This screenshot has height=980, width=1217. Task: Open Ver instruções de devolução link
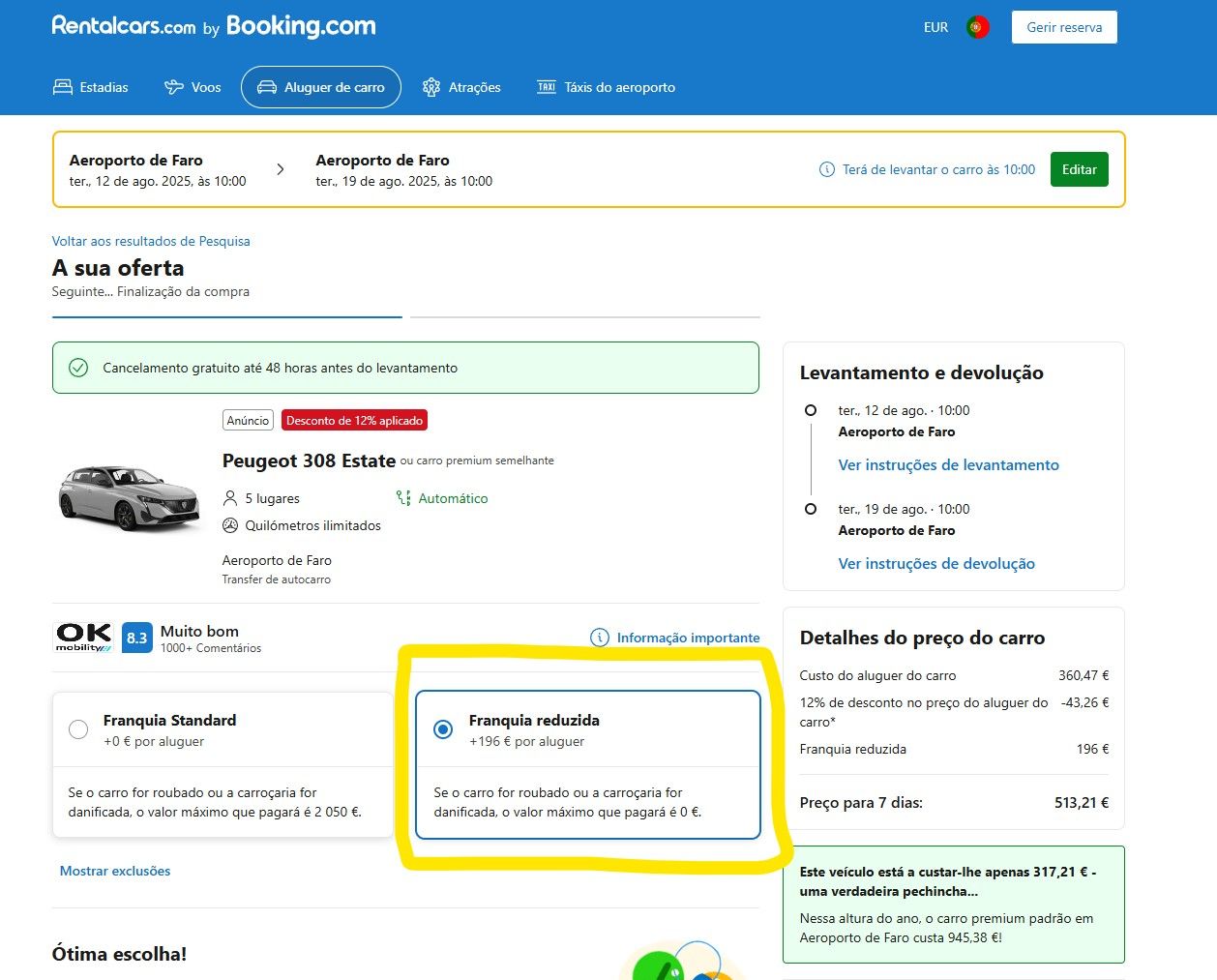coord(936,563)
